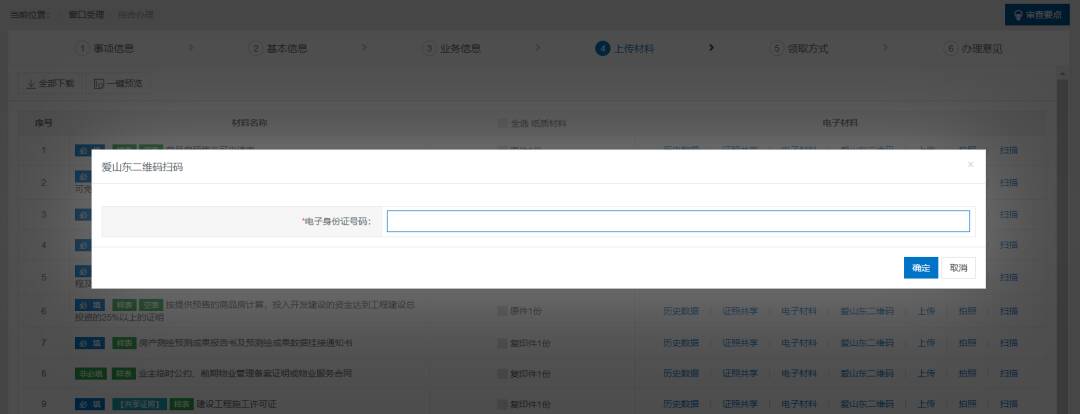Select step 2 基本信息 circle

[256, 48]
